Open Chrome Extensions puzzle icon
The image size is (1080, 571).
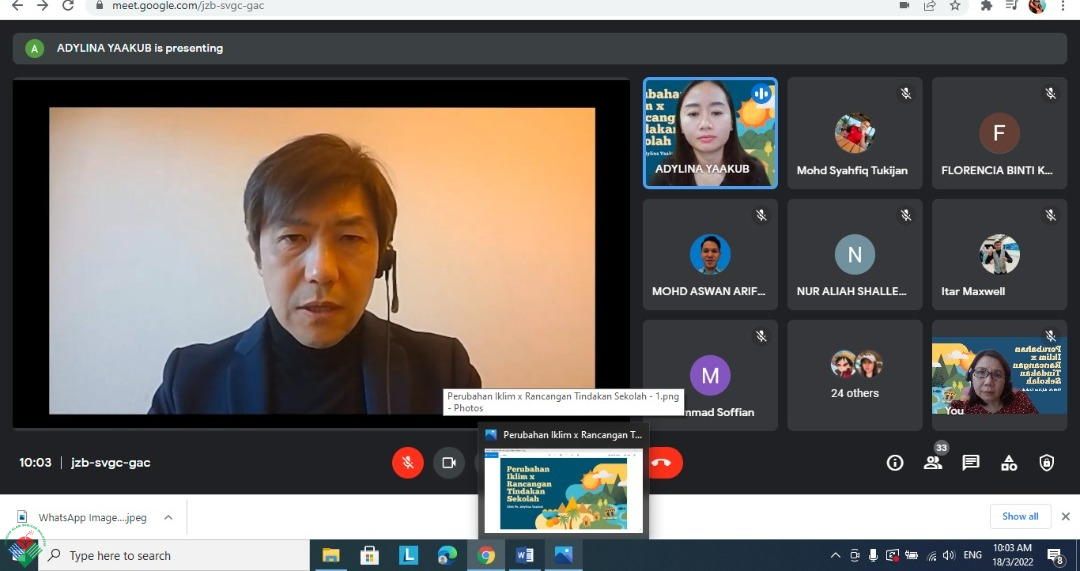coord(986,6)
